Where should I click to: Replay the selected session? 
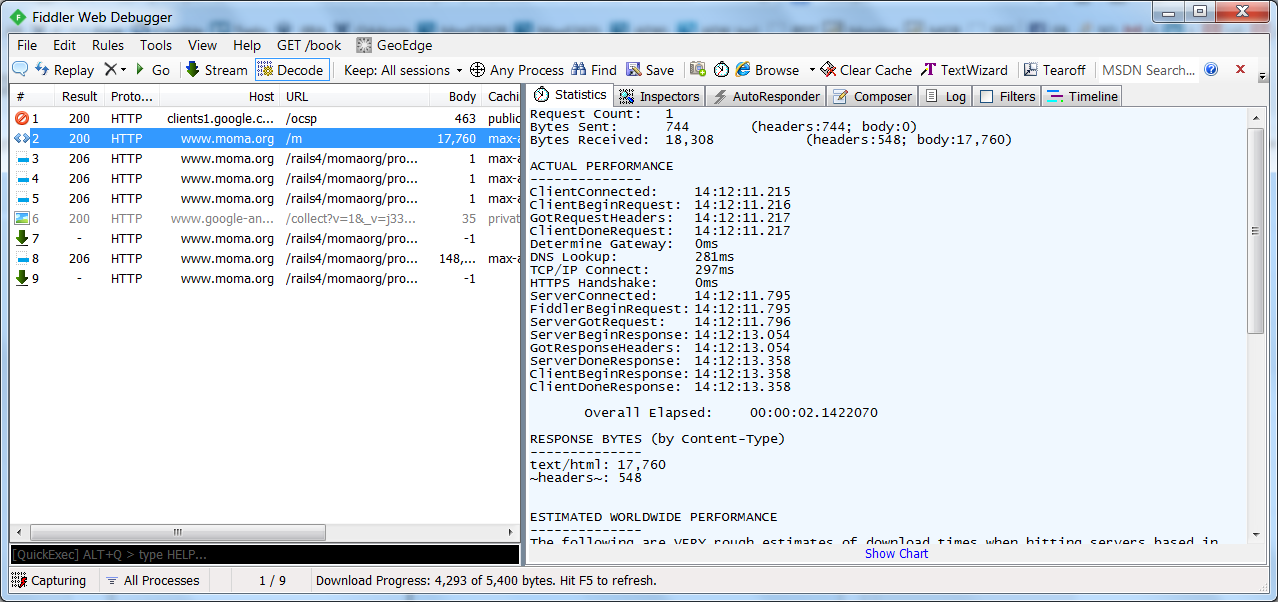[x=64, y=70]
